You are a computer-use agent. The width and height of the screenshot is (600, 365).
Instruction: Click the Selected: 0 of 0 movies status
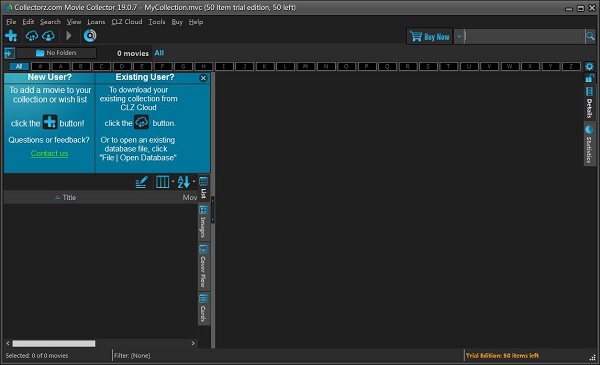coord(37,356)
